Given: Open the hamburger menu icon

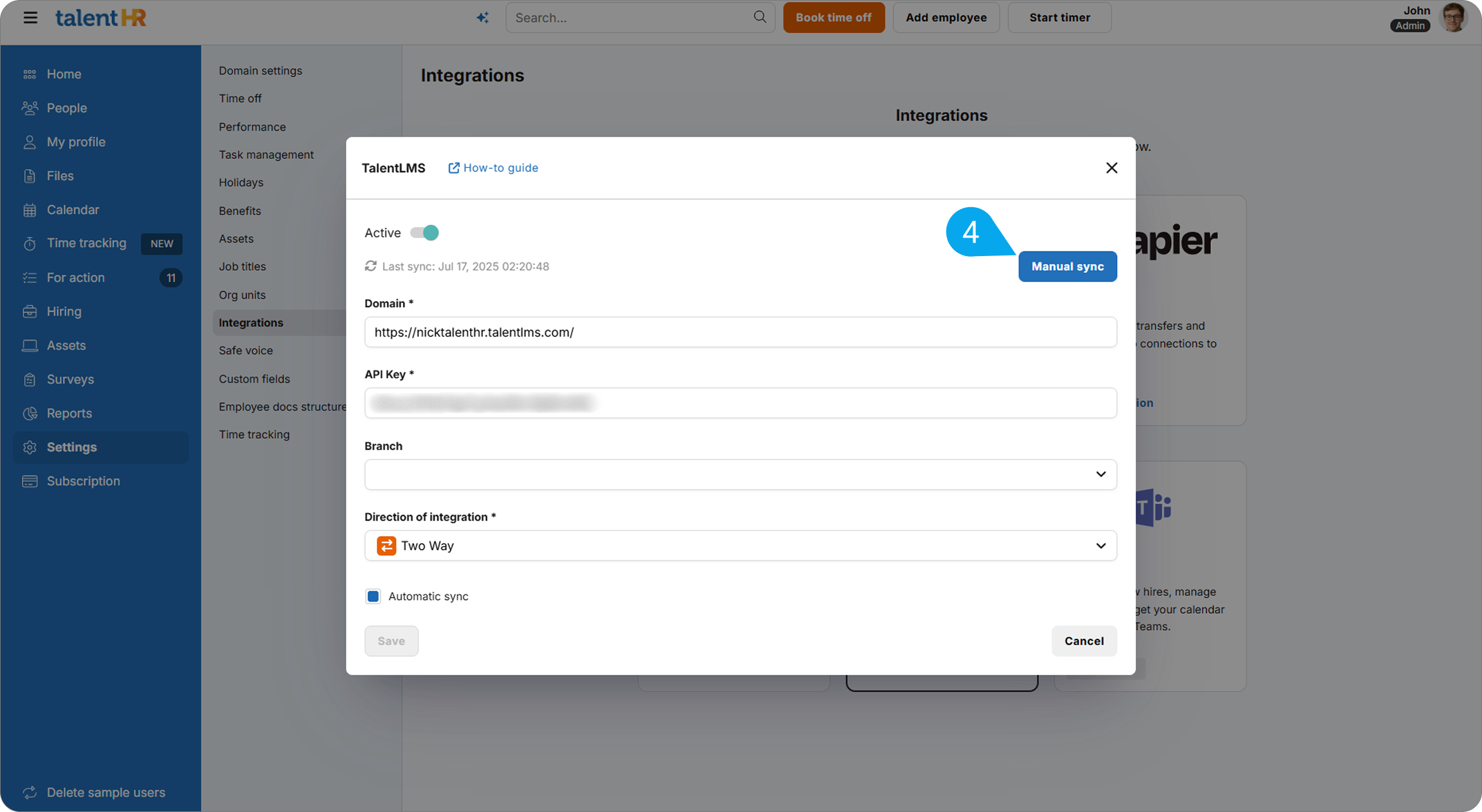Looking at the screenshot, I should click(x=30, y=17).
